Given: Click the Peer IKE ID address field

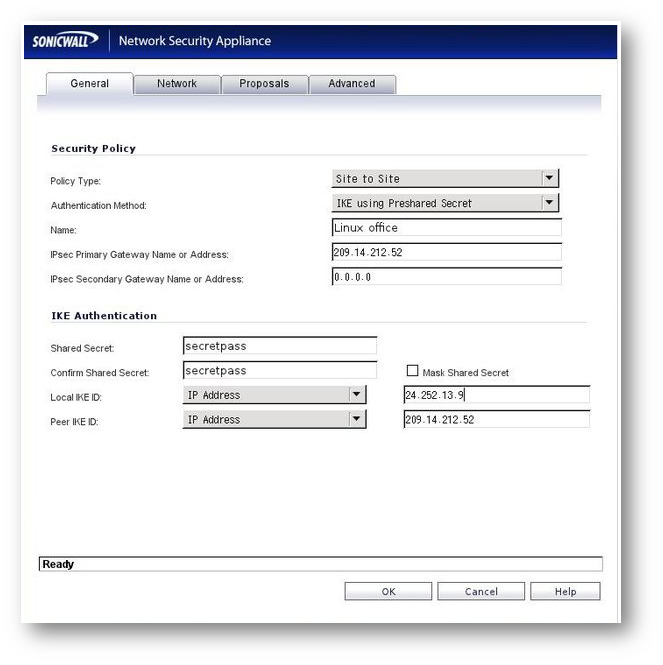Looking at the screenshot, I should pos(497,419).
